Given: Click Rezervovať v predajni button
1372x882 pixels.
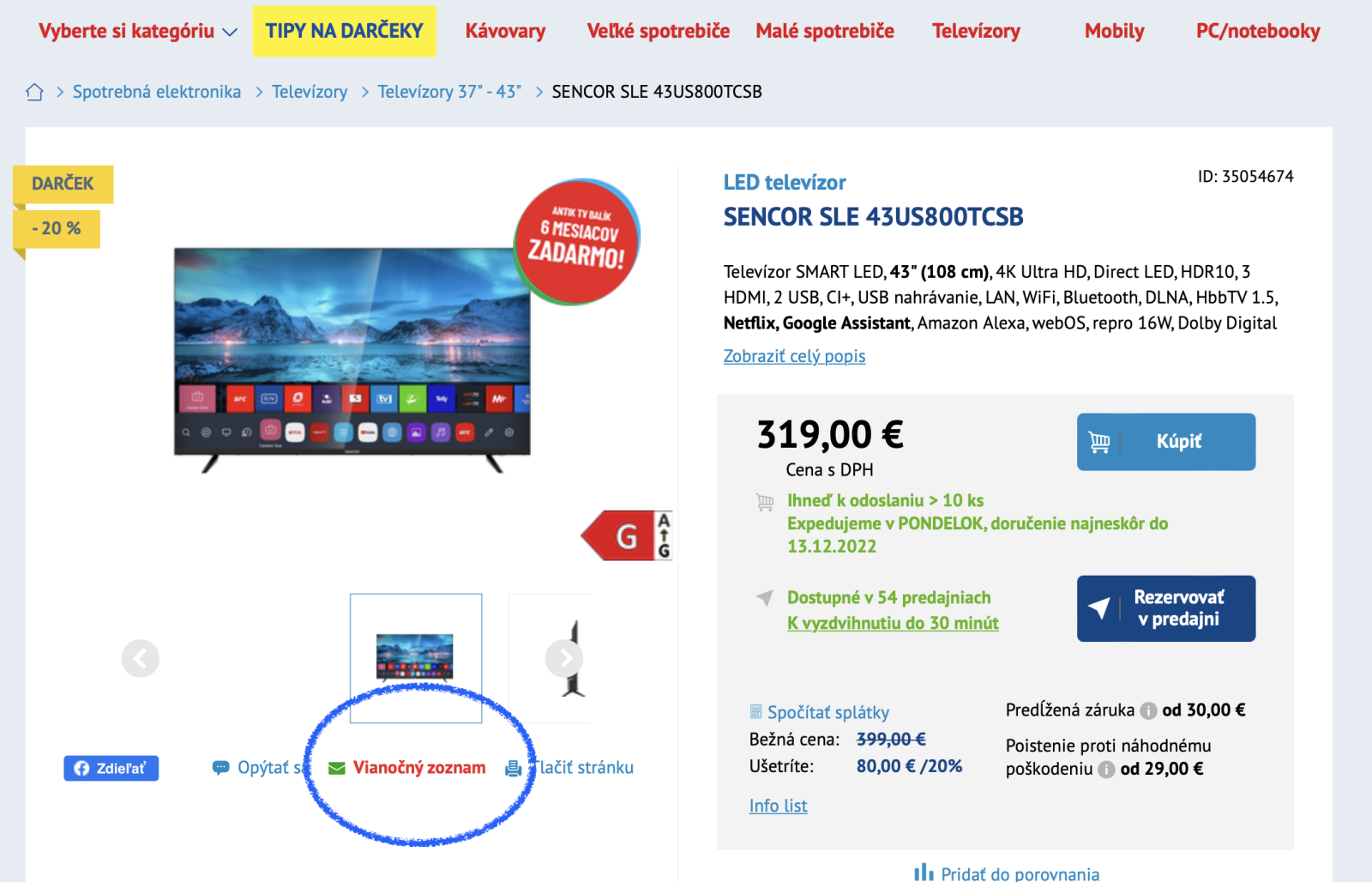Looking at the screenshot, I should point(1166,608).
